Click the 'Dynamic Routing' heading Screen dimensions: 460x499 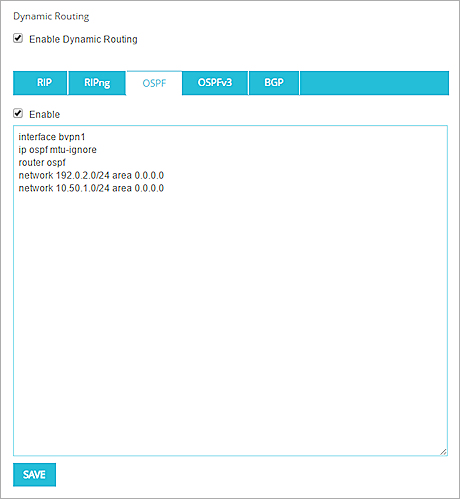tap(51, 16)
